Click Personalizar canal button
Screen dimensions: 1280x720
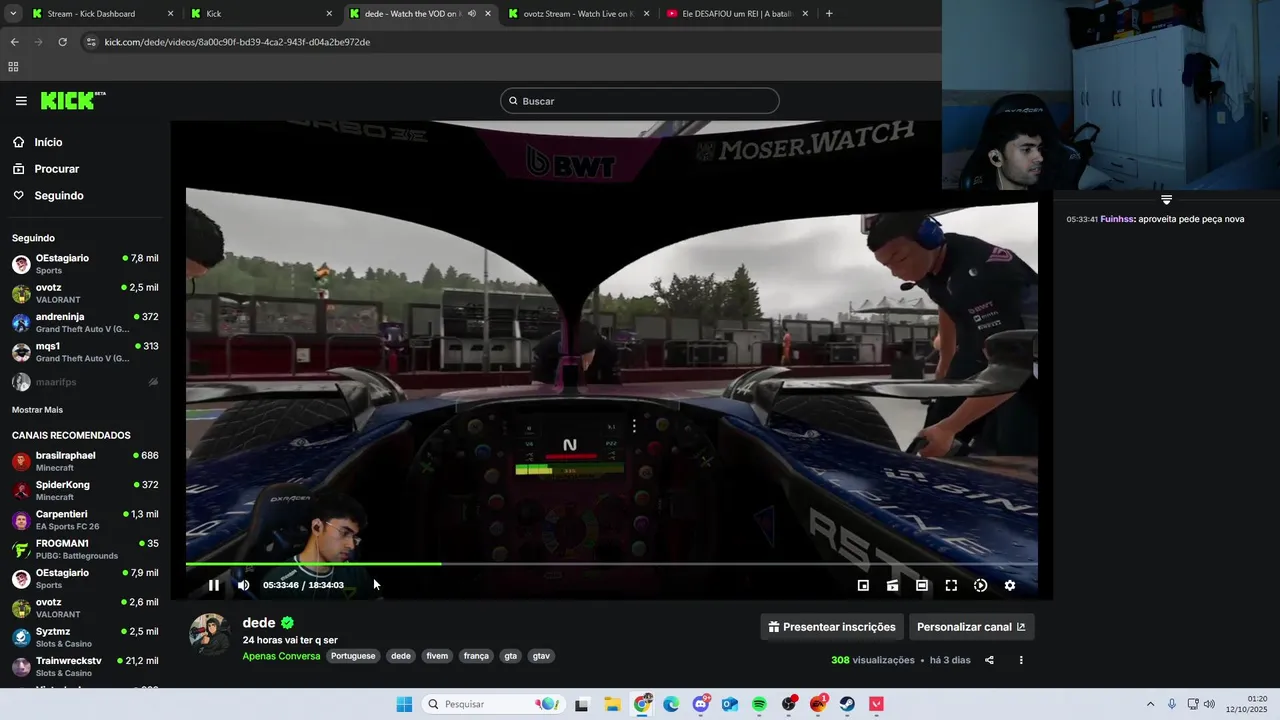click(x=971, y=627)
